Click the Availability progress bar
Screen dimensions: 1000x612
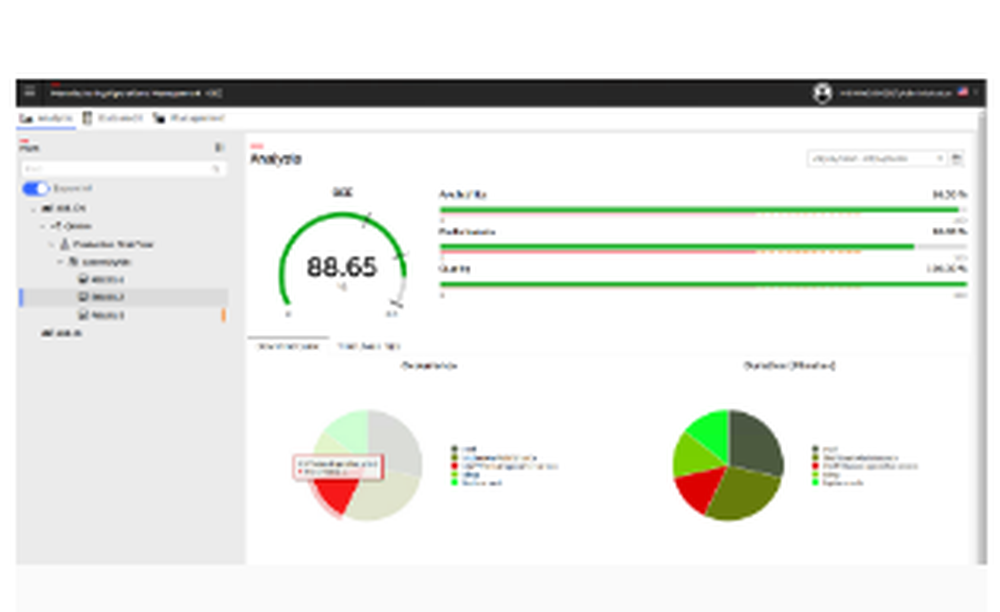pyautogui.click(x=703, y=210)
